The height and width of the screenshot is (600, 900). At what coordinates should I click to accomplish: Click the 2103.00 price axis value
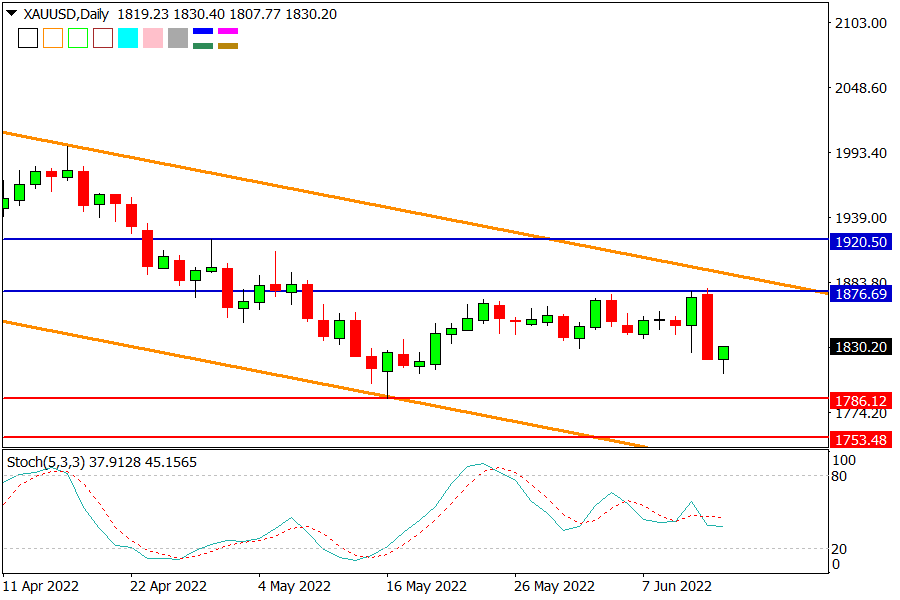pos(861,23)
